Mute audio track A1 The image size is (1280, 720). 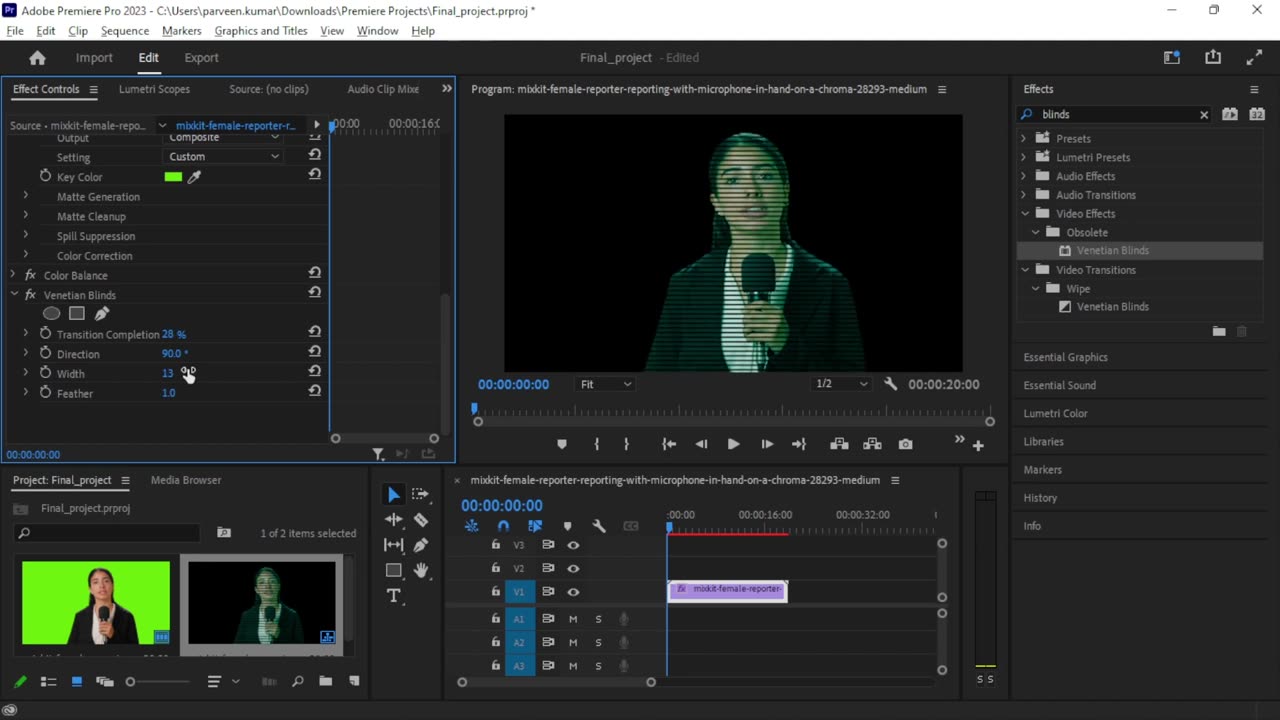click(573, 619)
